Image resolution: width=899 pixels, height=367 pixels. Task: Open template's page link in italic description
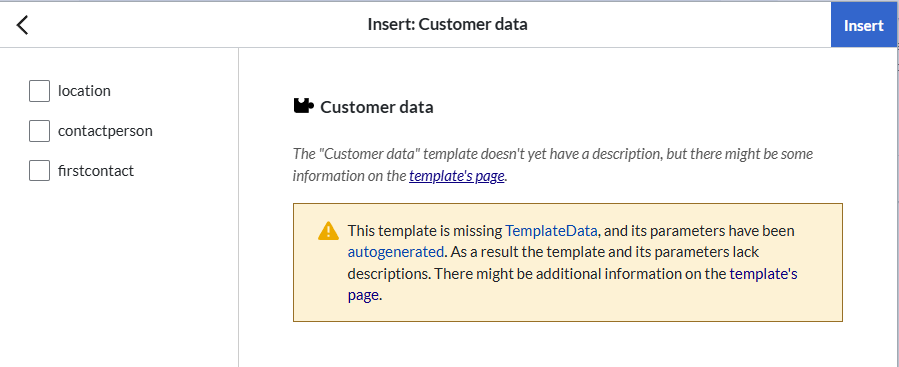[x=456, y=176]
